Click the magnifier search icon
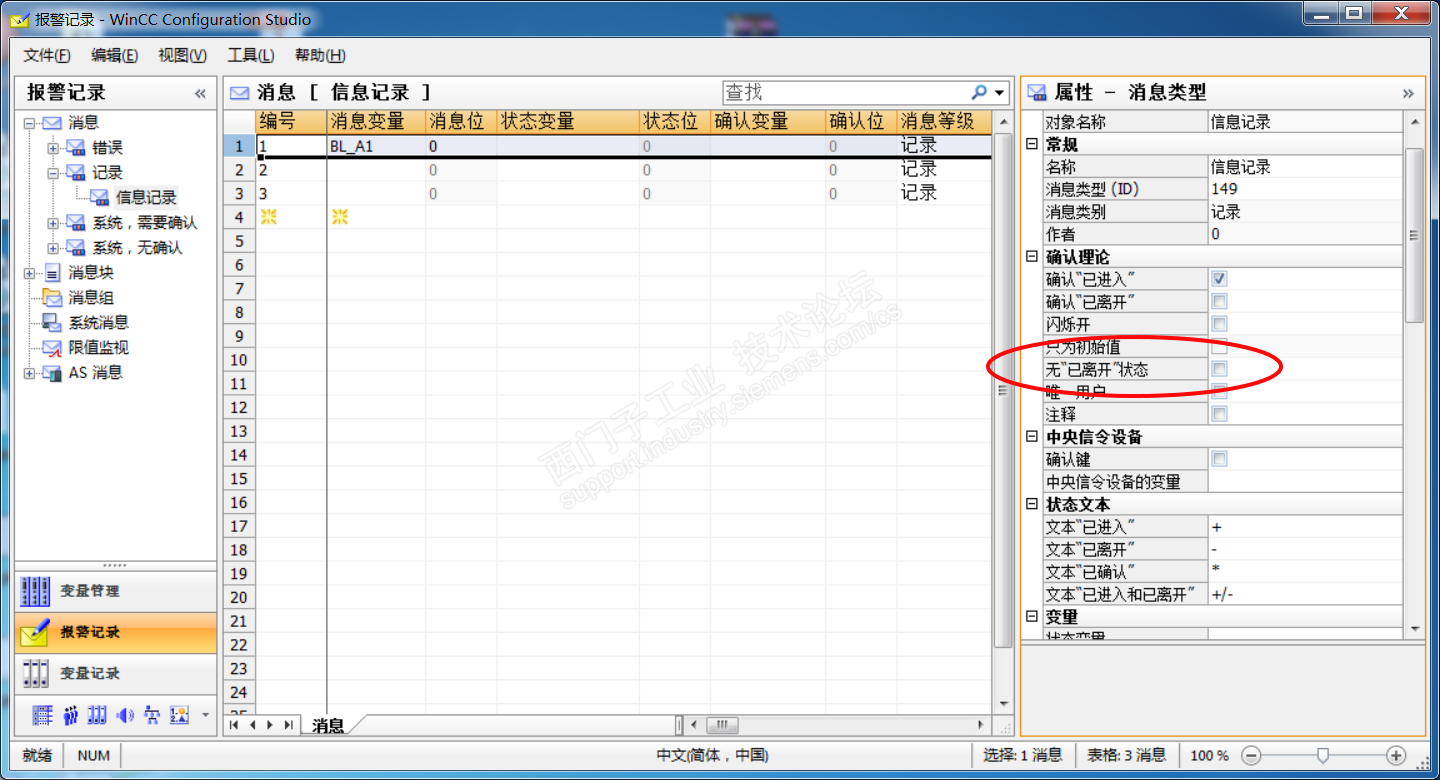Image resolution: width=1440 pixels, height=780 pixels. (979, 92)
